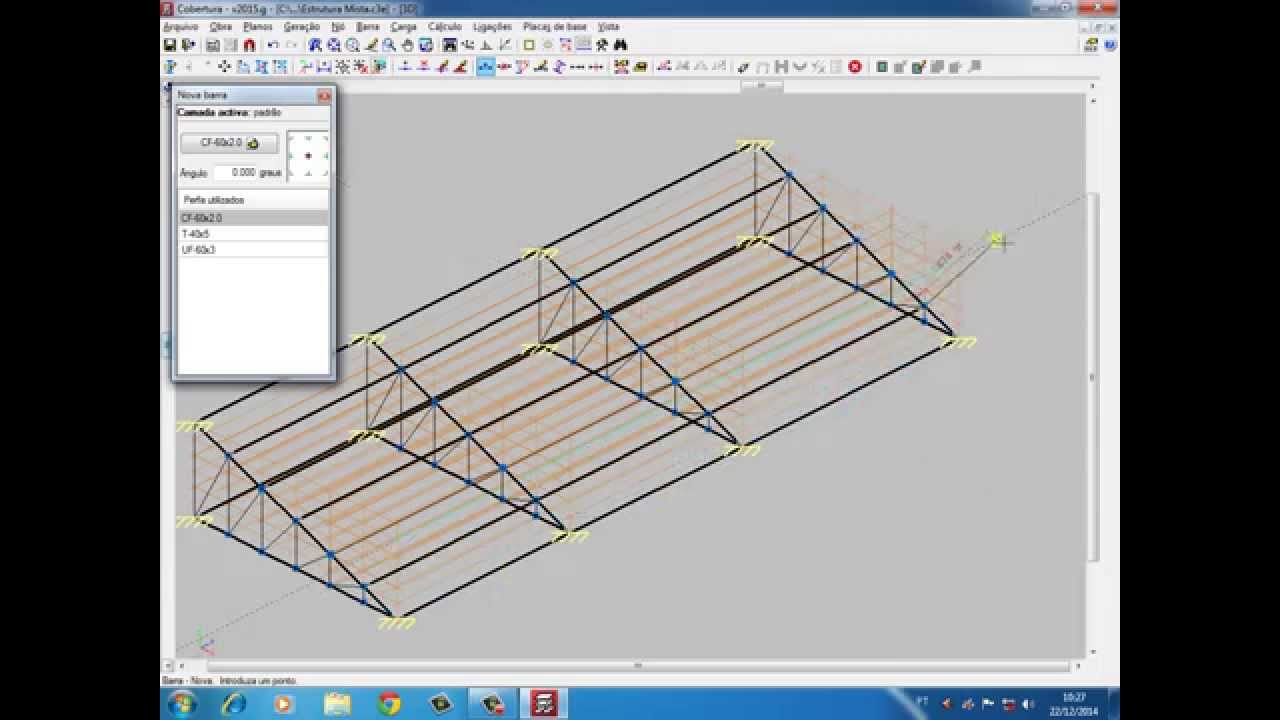Click the Save floppy disk icon
The width and height of the screenshot is (1280, 720).
(170, 45)
